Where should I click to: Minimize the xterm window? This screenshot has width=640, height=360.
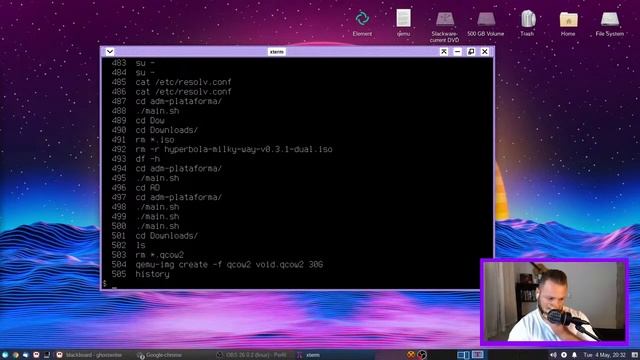click(457, 52)
